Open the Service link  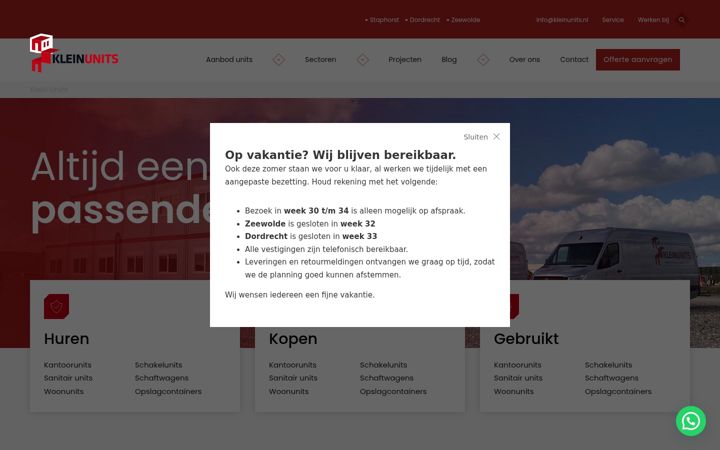pyautogui.click(x=613, y=20)
